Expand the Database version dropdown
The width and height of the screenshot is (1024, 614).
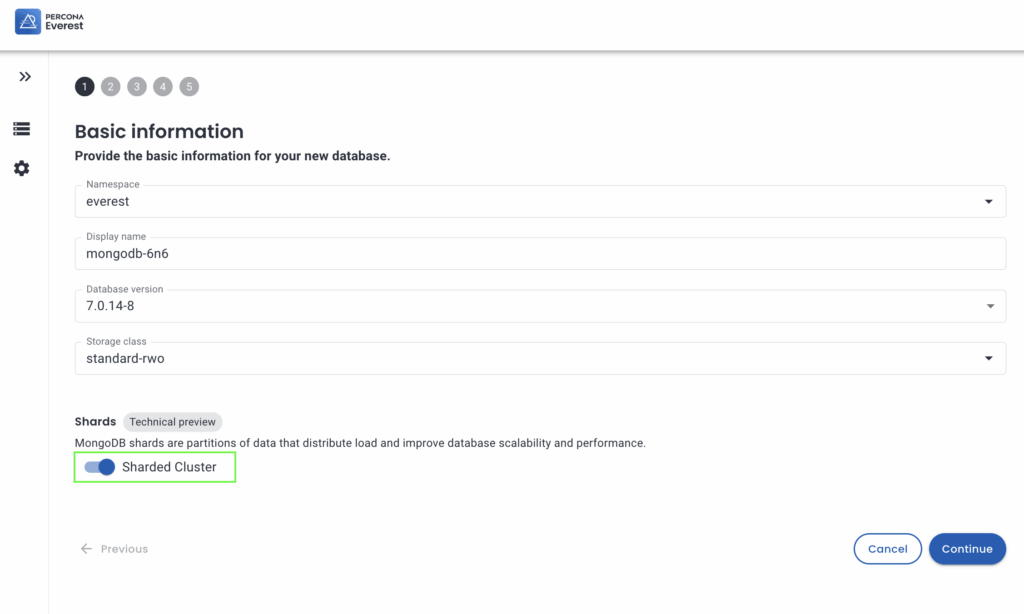point(540,306)
